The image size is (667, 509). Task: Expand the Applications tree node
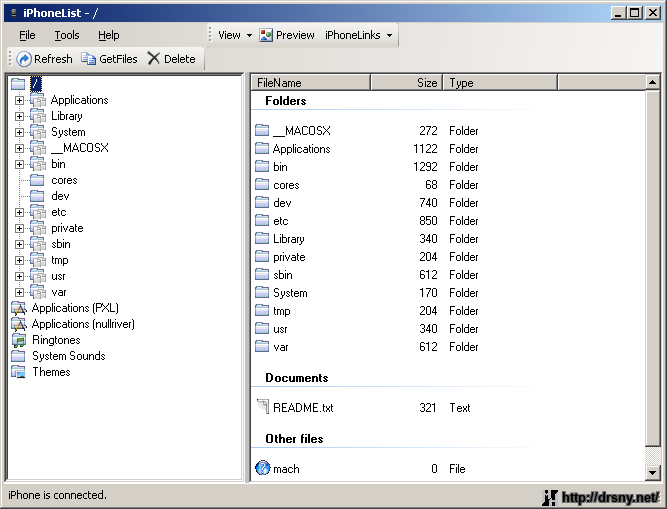click(x=19, y=100)
